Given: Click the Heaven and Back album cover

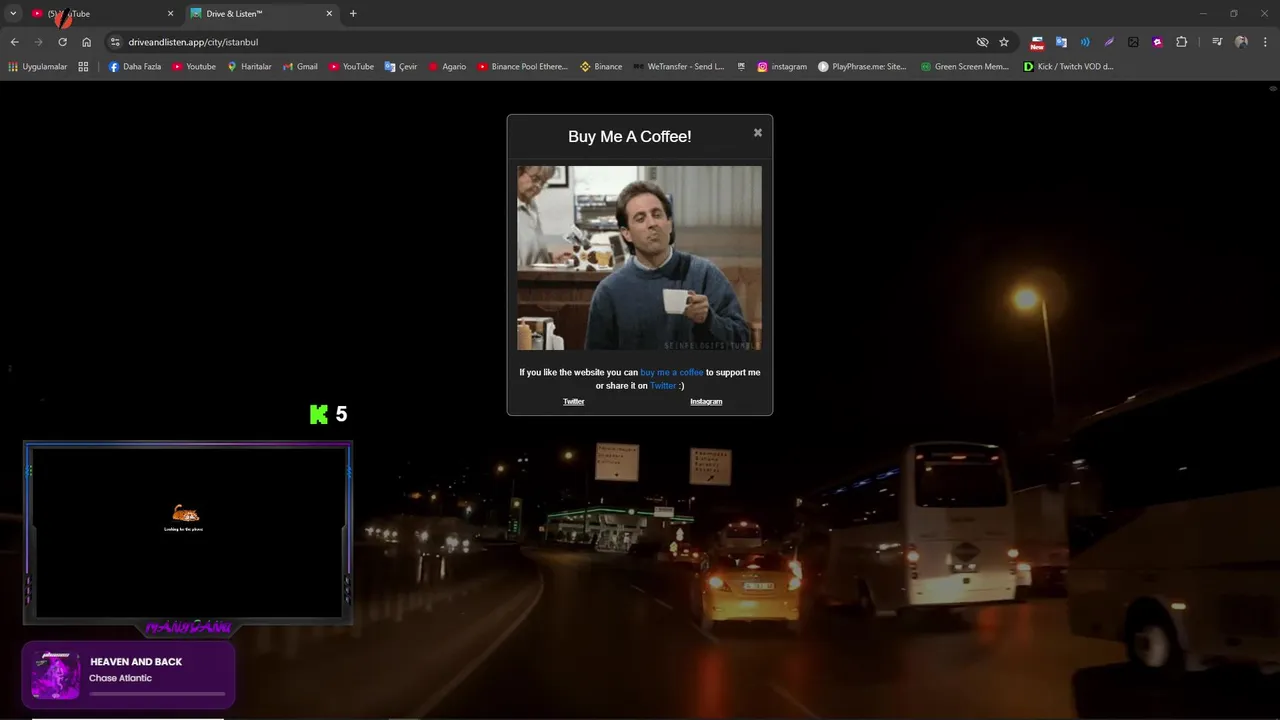Looking at the screenshot, I should (56, 675).
